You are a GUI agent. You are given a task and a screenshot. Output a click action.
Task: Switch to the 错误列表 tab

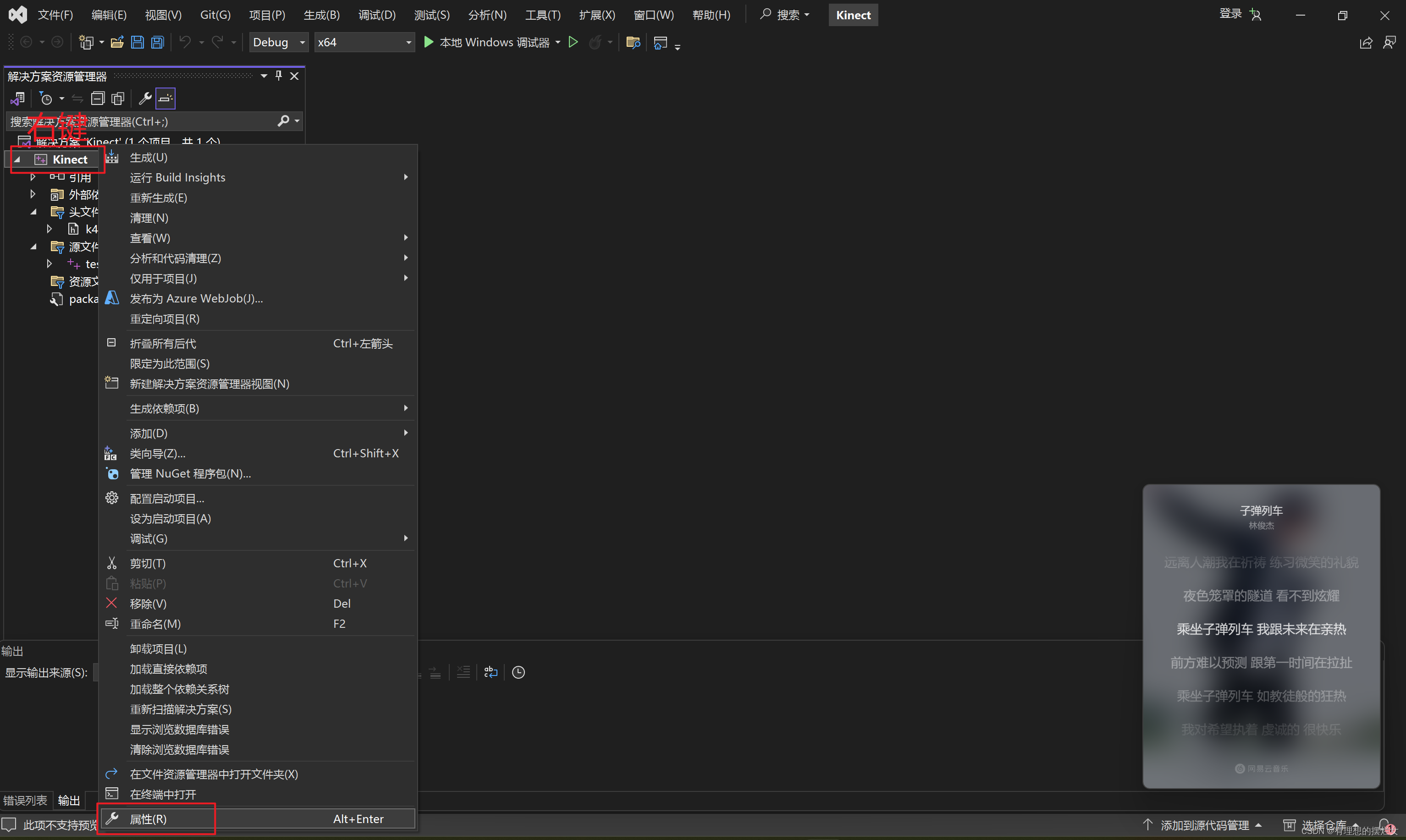coord(26,801)
